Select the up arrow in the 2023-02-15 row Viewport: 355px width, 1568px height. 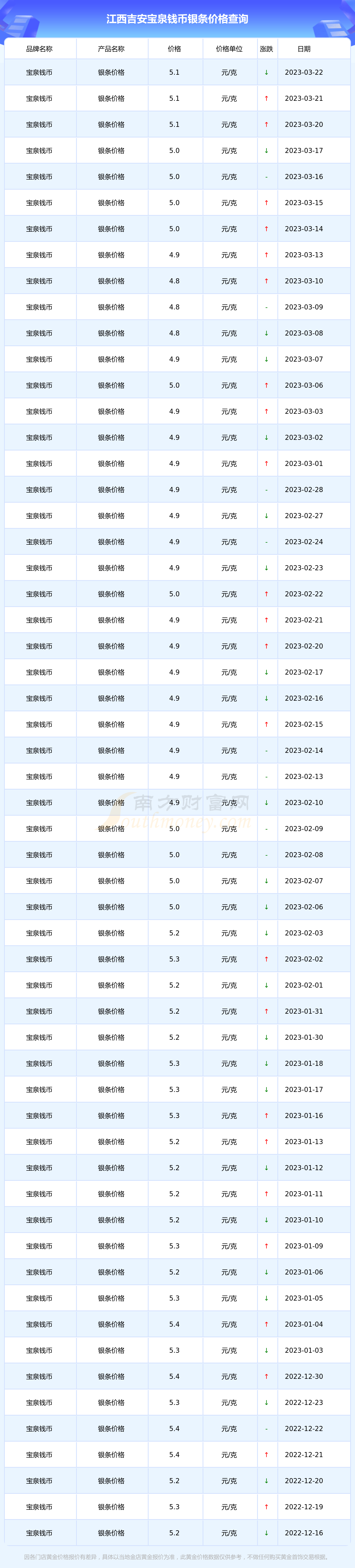[x=267, y=724]
